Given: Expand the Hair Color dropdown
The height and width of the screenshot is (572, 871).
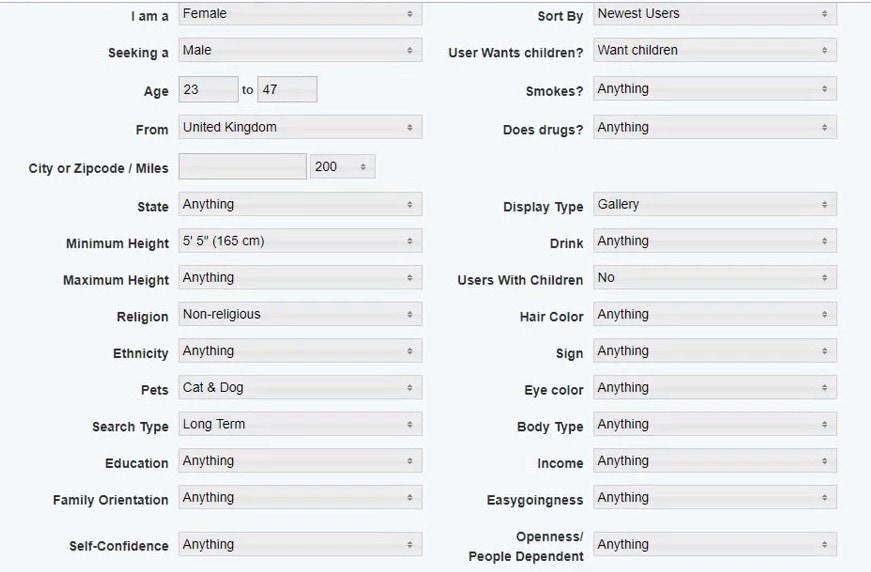Looking at the screenshot, I should pos(714,315).
